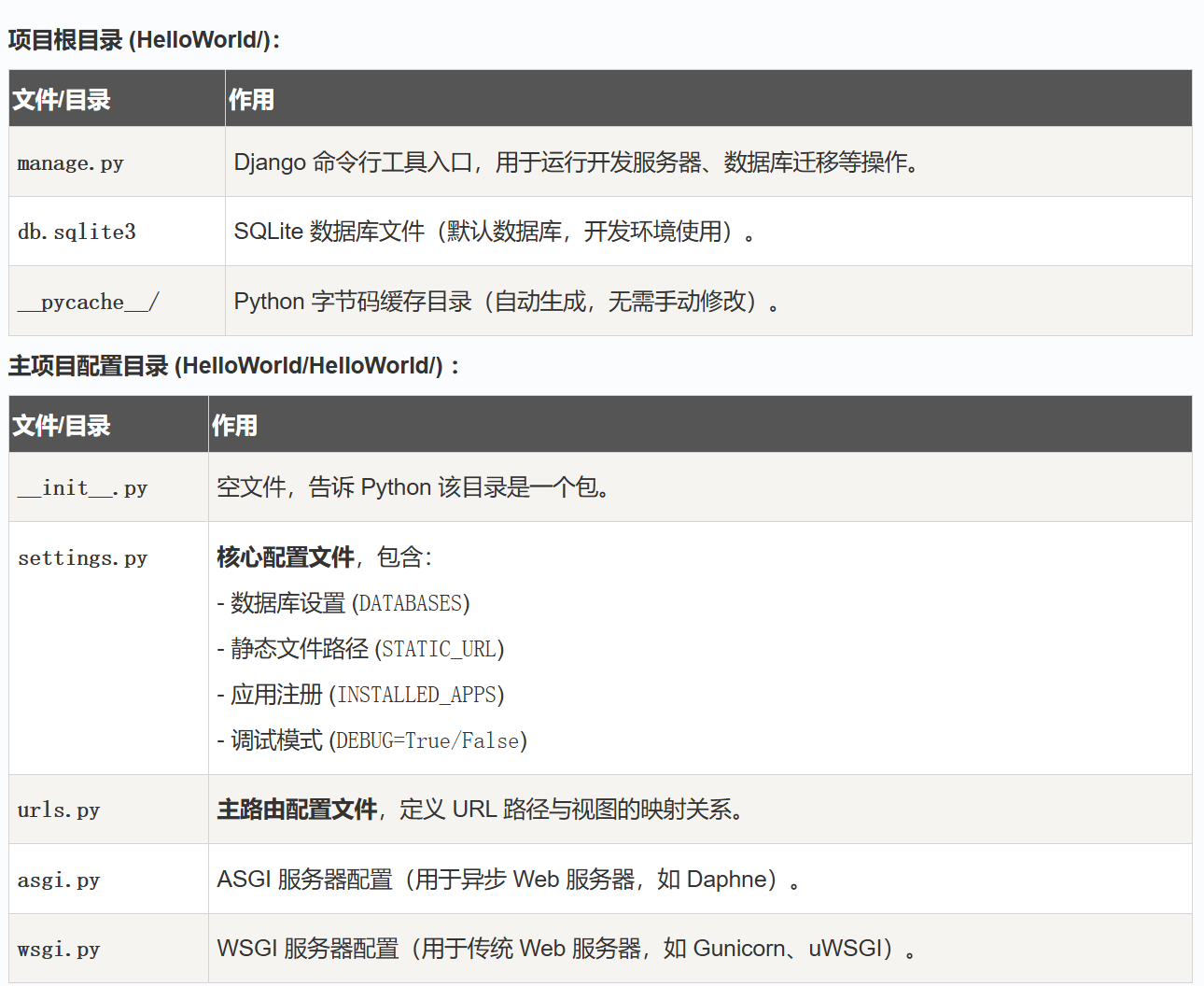Image resolution: width=1204 pixels, height=986 pixels.
Task: Click the SQLite 数据库文件 description text
Action: [x=494, y=232]
